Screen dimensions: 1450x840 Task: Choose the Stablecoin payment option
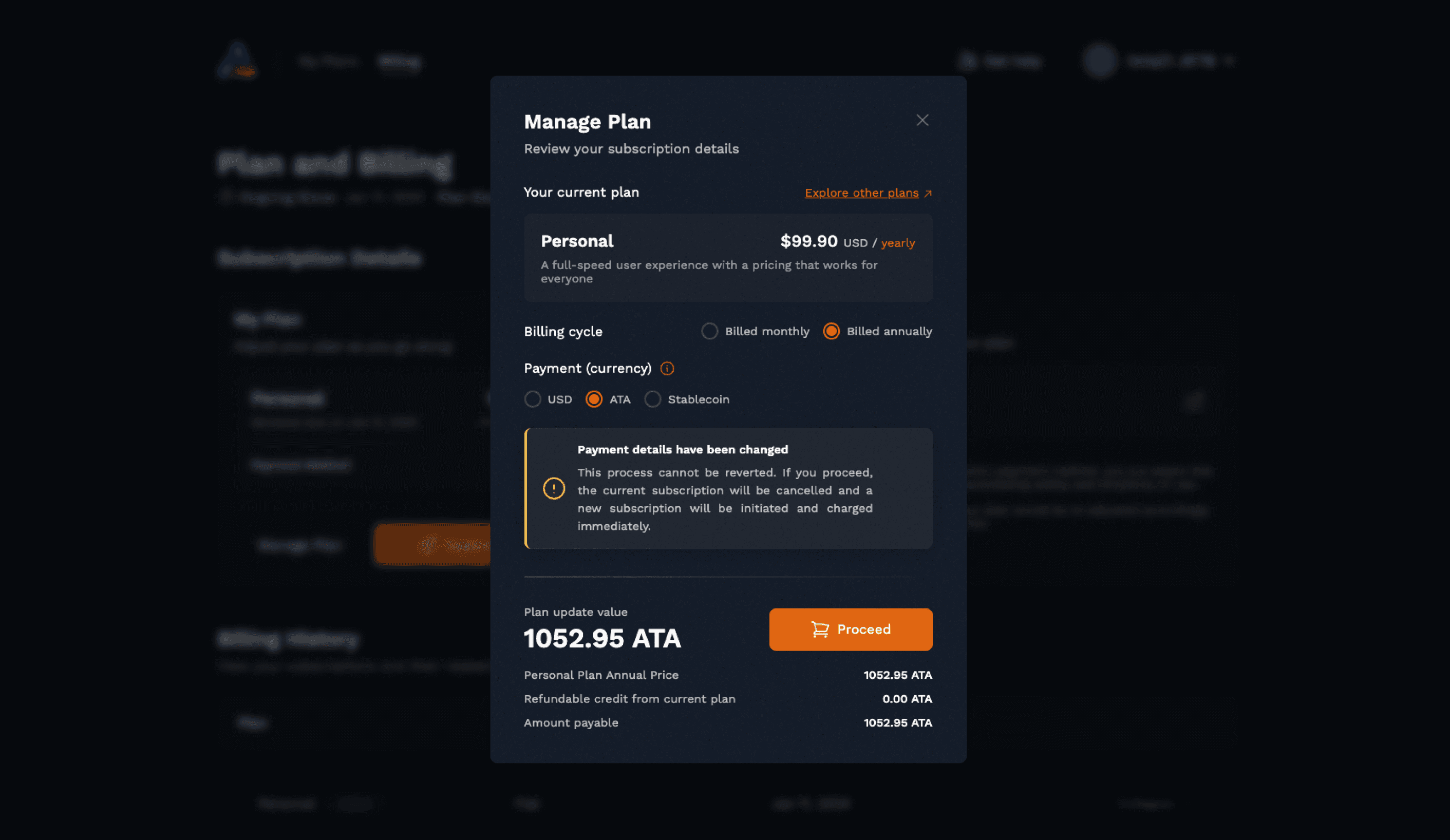[x=653, y=399]
